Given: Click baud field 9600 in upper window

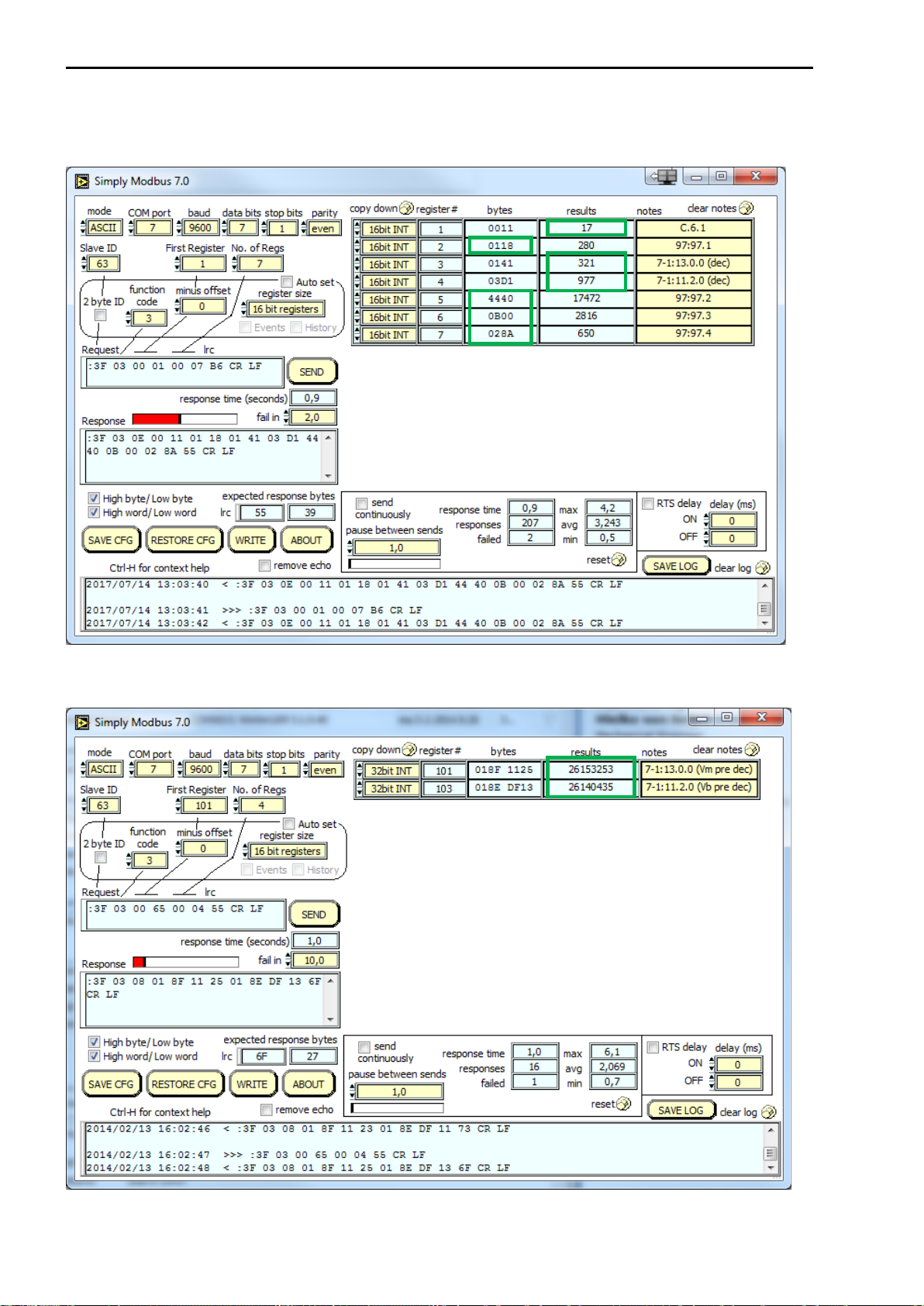Looking at the screenshot, I should pos(200,228).
